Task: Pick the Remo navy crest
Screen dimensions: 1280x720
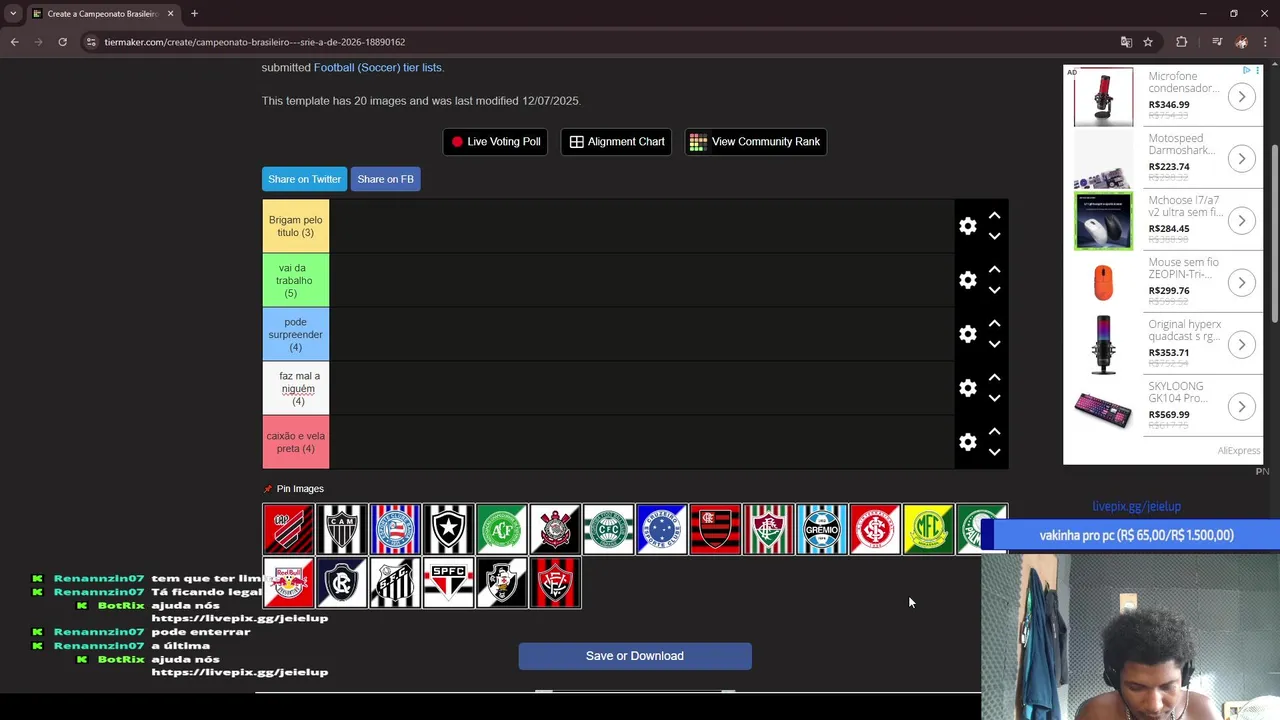Action: 342,583
